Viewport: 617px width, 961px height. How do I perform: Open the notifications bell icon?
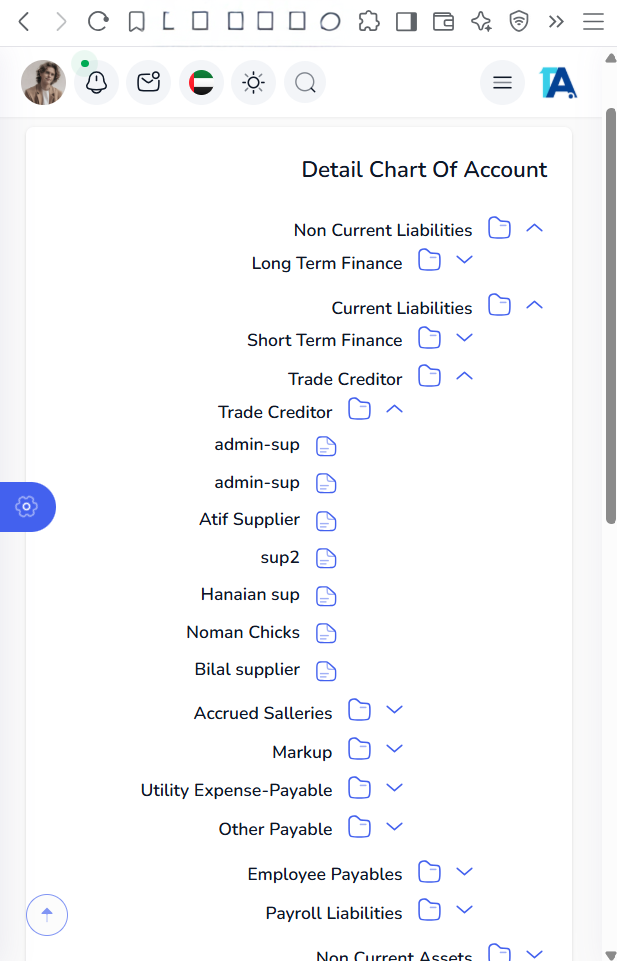tap(97, 83)
